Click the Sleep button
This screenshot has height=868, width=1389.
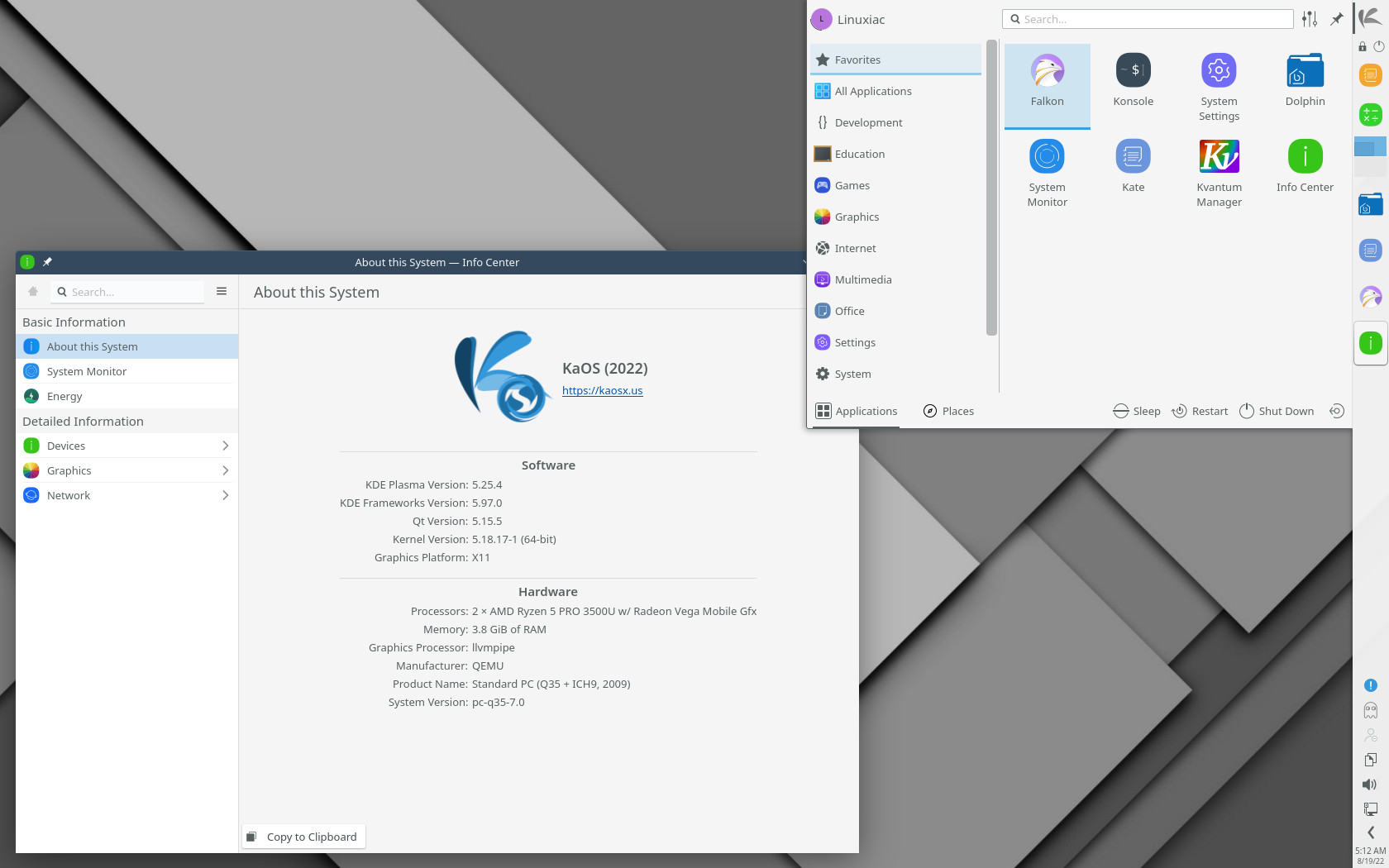pyautogui.click(x=1137, y=411)
